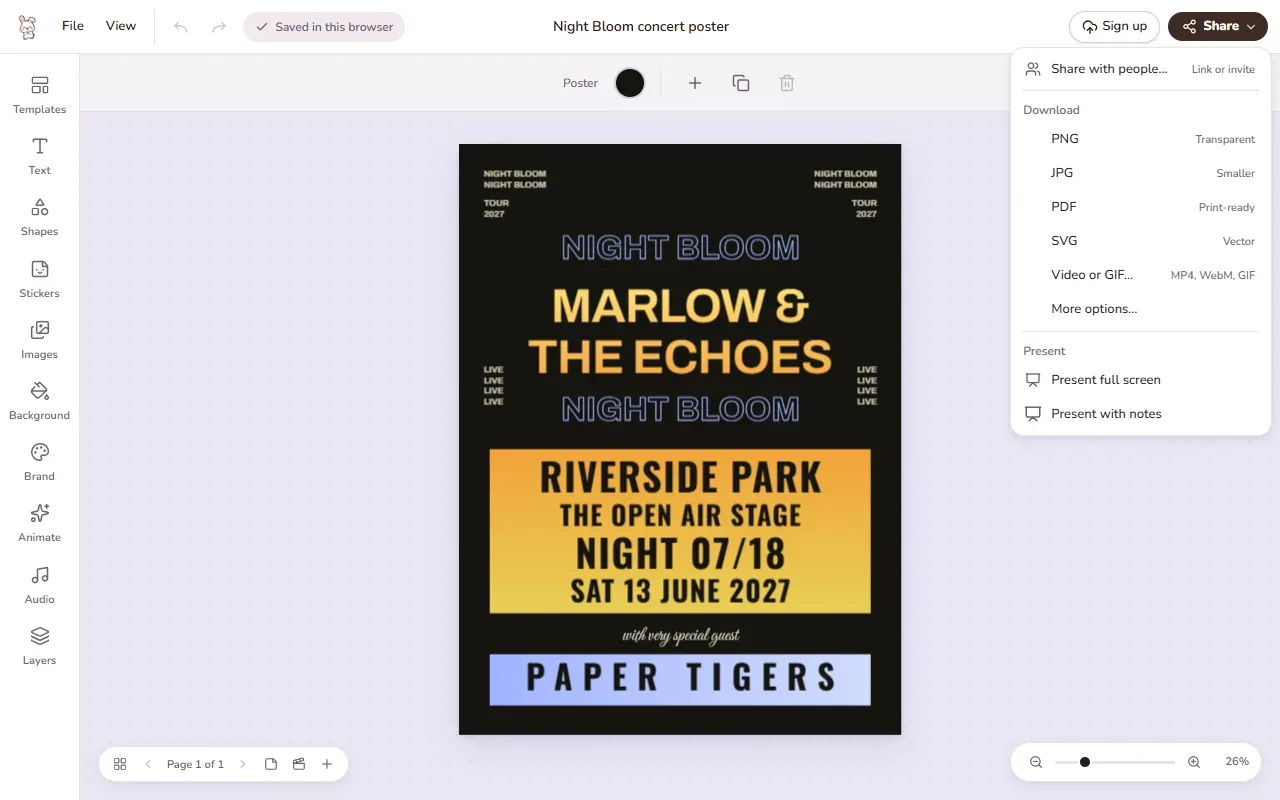Click the Sign up button
This screenshot has width=1280, height=800.
pyautogui.click(x=1114, y=27)
